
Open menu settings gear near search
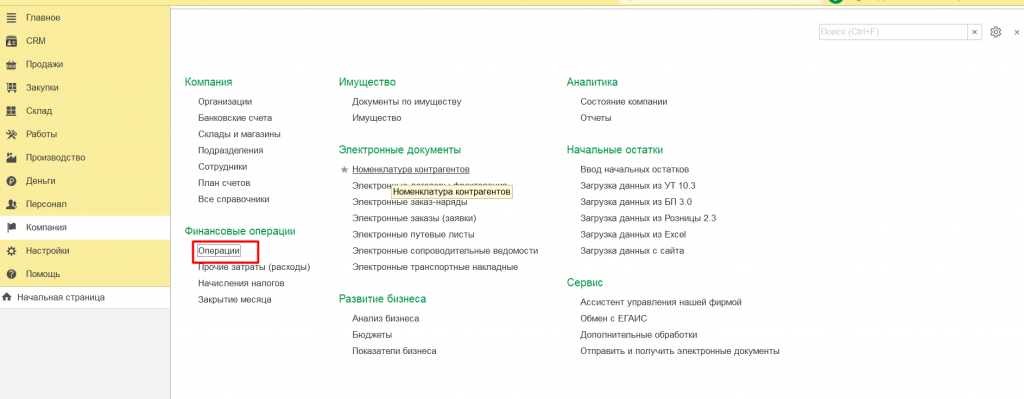[x=995, y=32]
